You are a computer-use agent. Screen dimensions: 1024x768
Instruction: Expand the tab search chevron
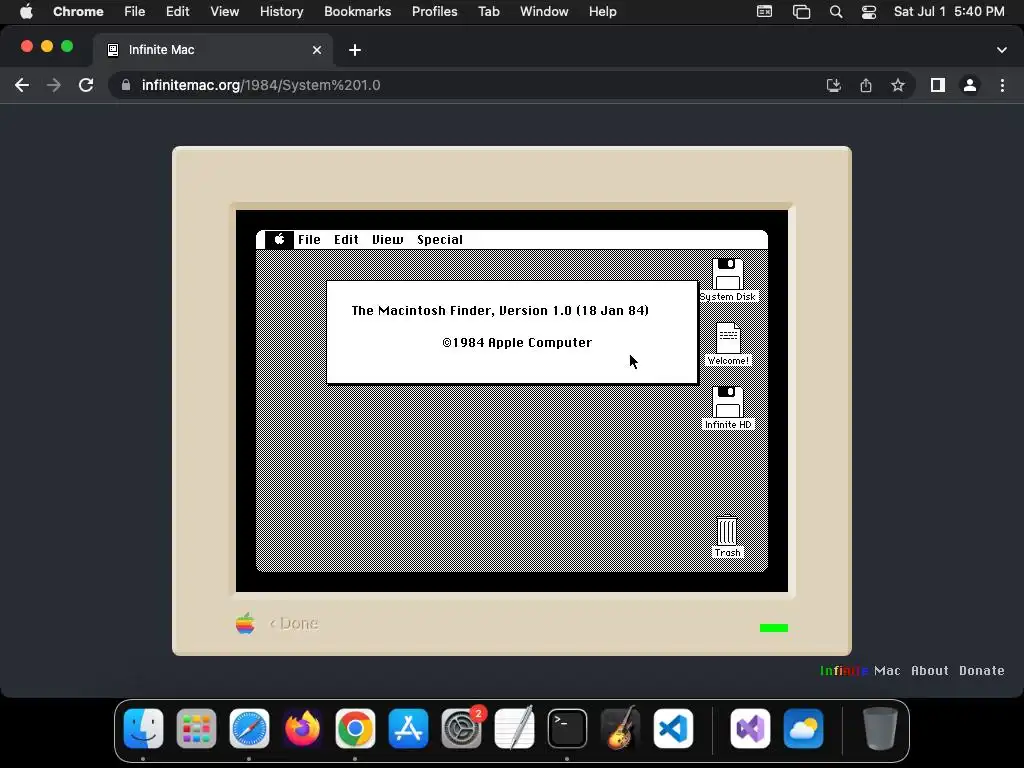pos(1002,50)
